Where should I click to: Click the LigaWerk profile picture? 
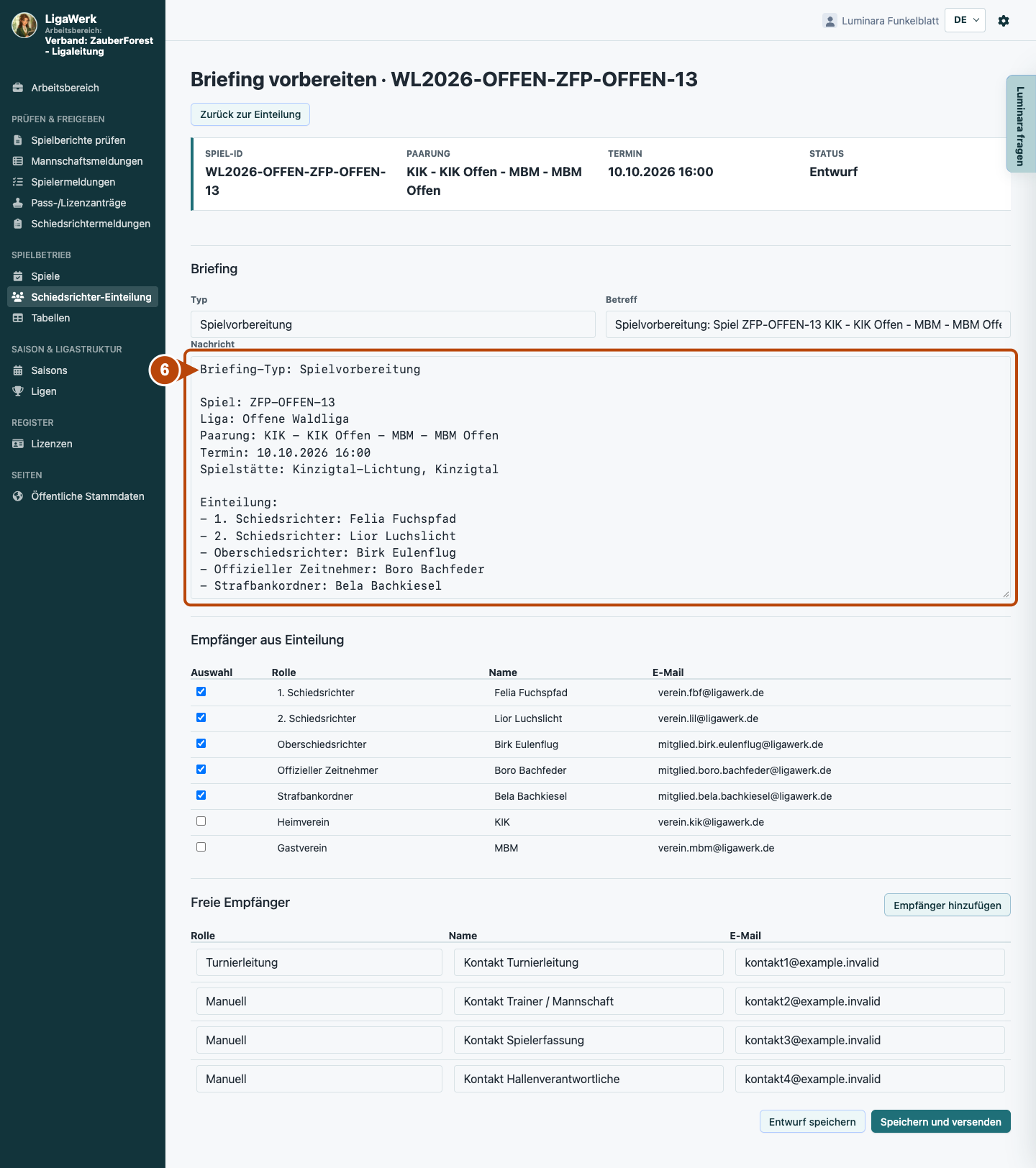click(24, 25)
